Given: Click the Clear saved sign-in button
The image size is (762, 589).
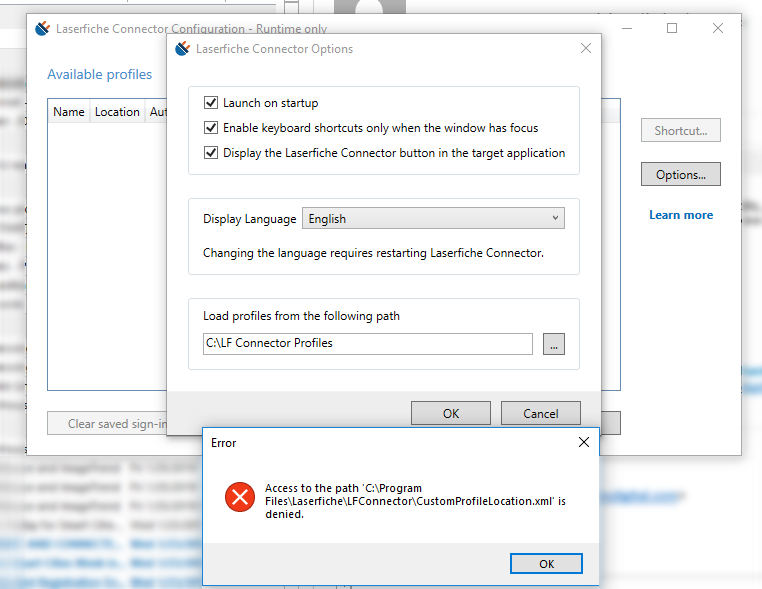Looking at the screenshot, I should (x=107, y=423).
